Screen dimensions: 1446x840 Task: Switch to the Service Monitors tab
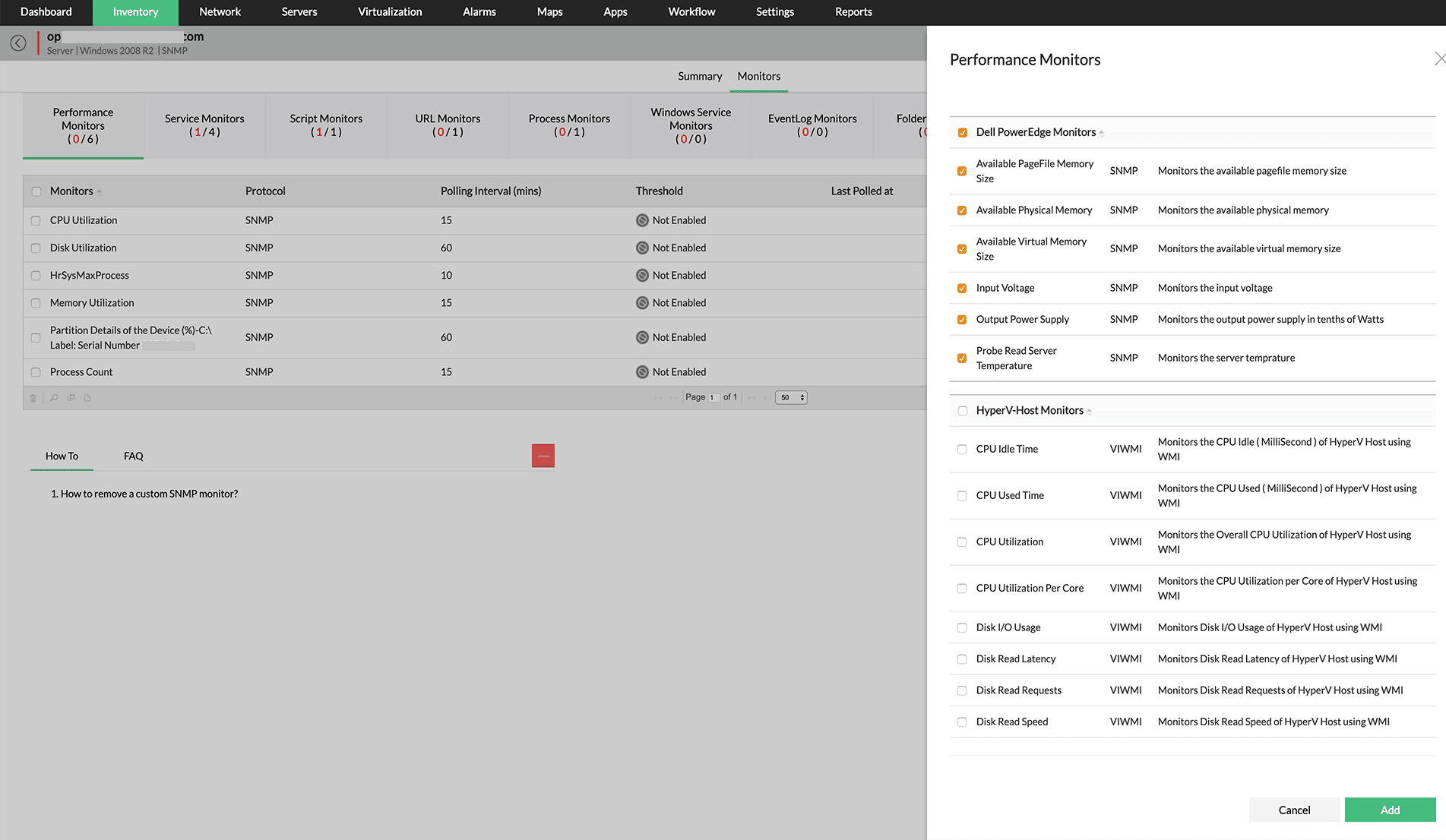[204, 125]
